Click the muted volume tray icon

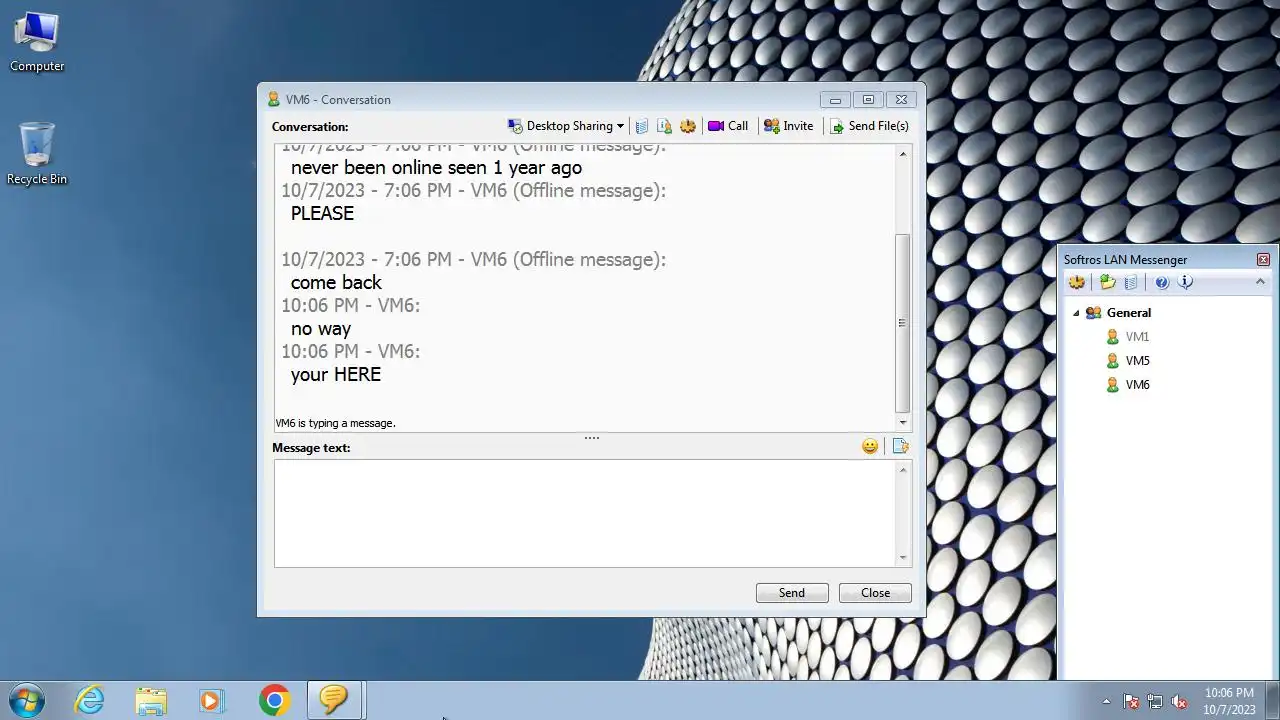1179,701
